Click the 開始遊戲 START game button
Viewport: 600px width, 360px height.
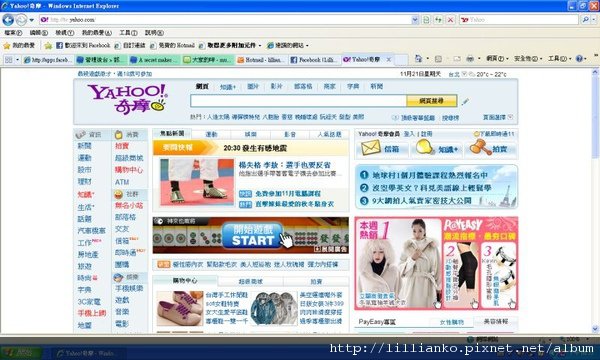(x=253, y=236)
